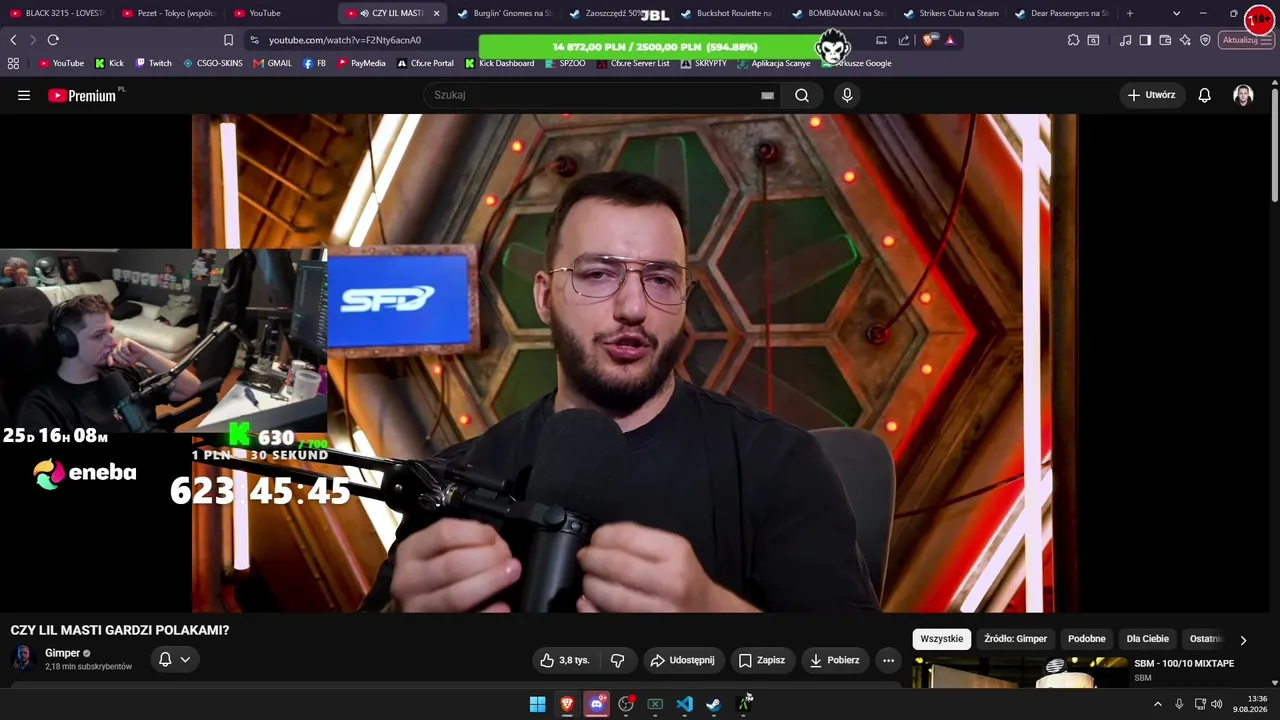Open Twitch bookmark
Image resolution: width=1280 pixels, height=720 pixels.
point(154,63)
